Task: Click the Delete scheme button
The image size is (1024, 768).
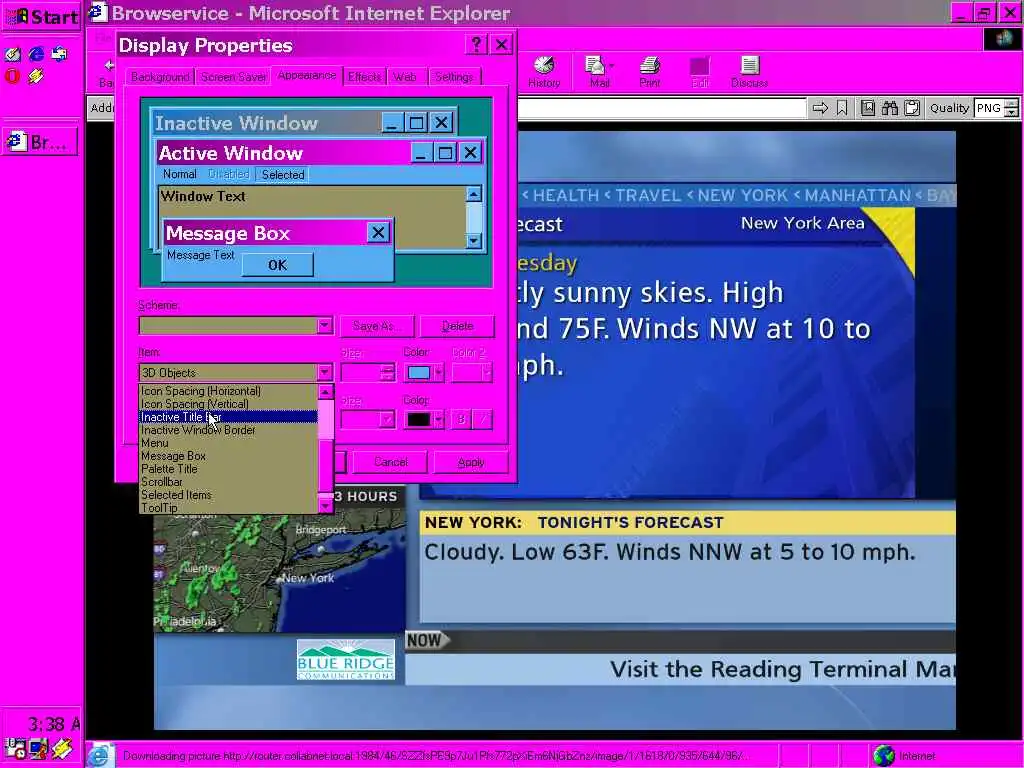Action: coord(457,325)
